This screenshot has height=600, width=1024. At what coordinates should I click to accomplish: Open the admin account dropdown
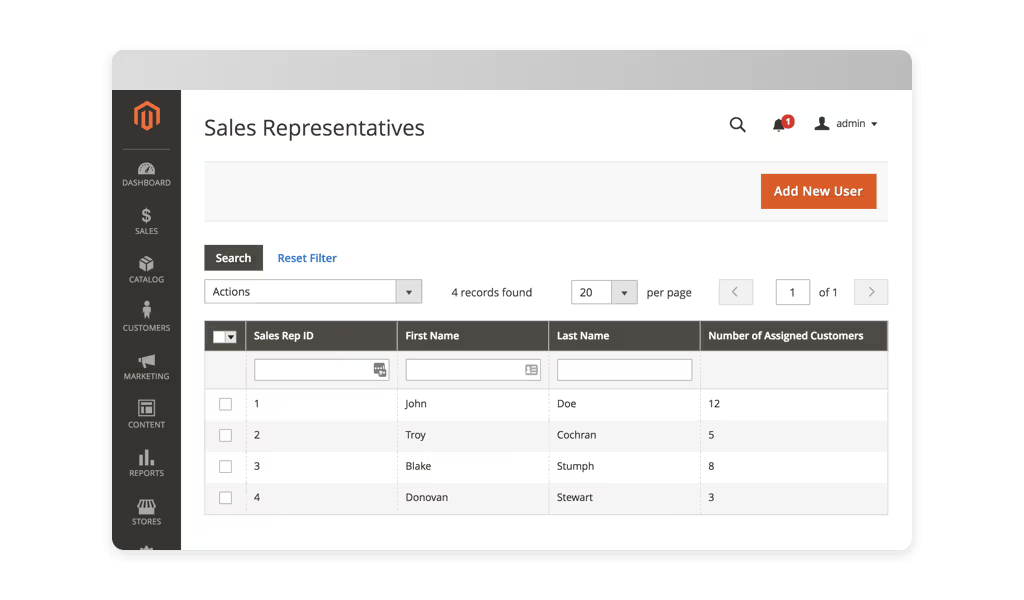(x=846, y=124)
